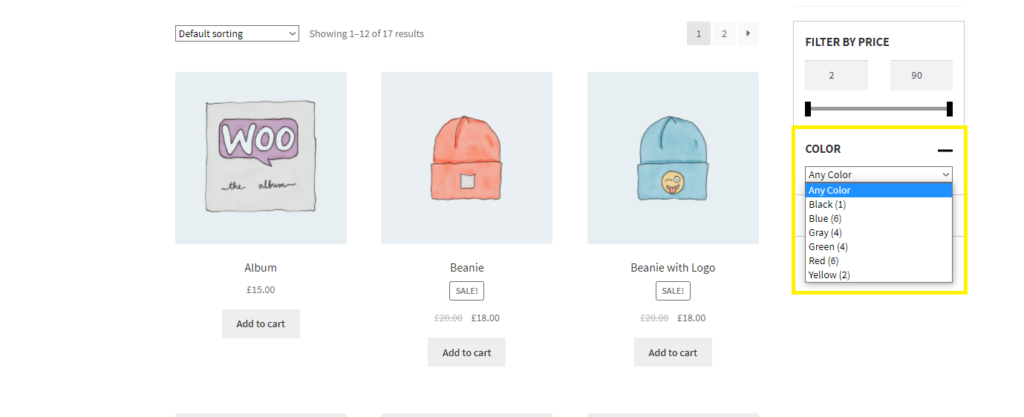This screenshot has height=417, width=1024.
Task: Select Black (1) from color list
Action: 827,204
